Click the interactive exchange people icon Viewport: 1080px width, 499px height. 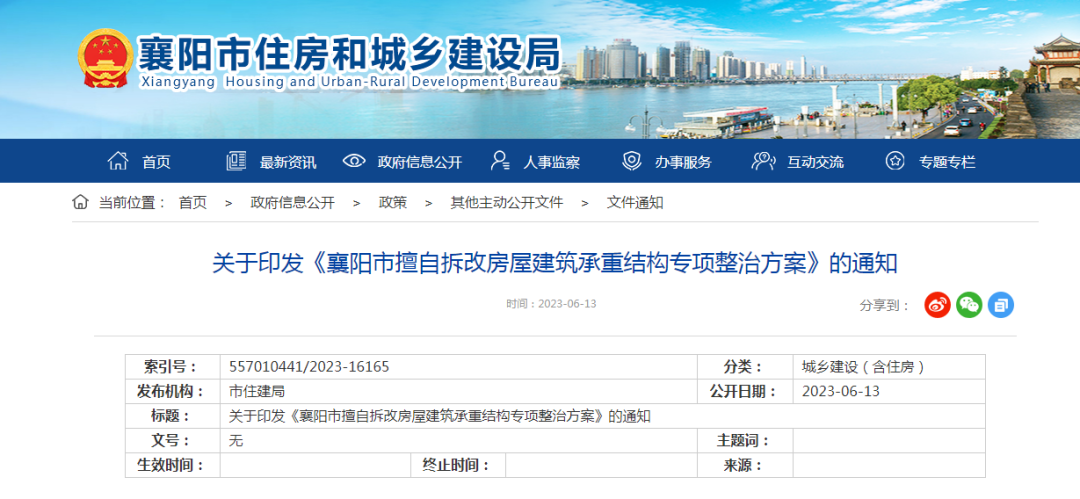pos(763,161)
